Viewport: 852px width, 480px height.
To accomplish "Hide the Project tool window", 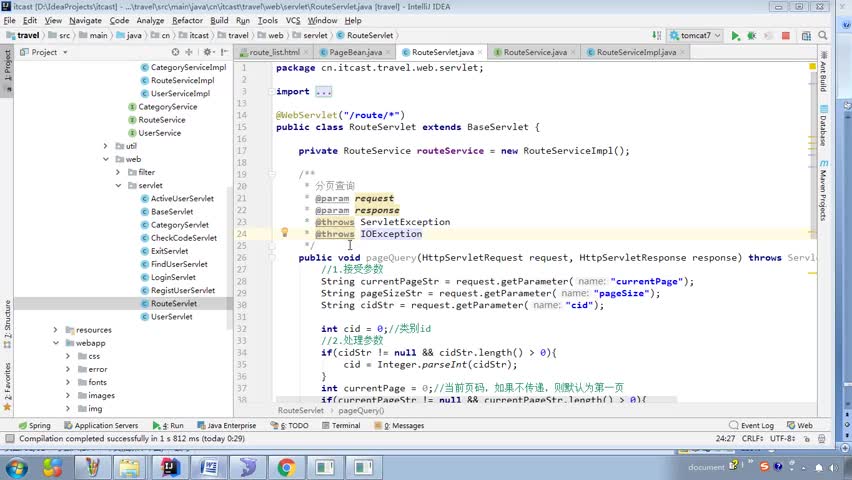I will (x=224, y=52).
